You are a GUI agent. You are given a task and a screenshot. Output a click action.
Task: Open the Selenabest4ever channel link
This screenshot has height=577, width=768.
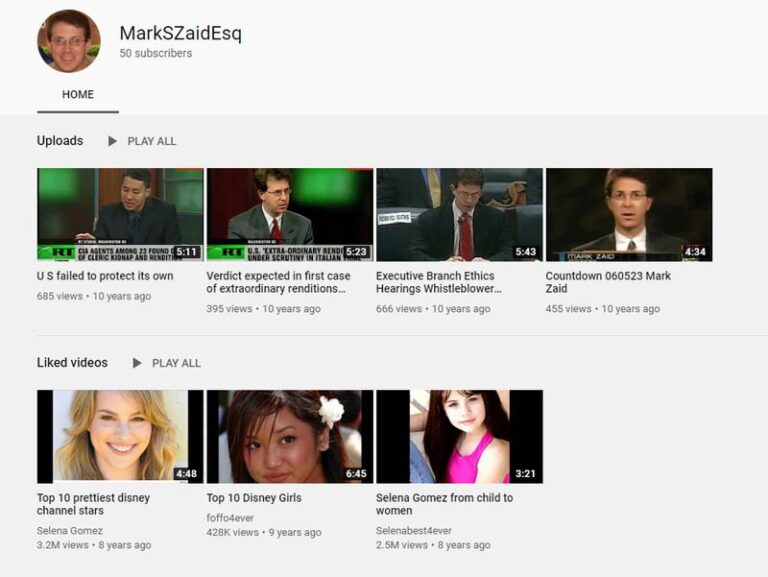(414, 530)
